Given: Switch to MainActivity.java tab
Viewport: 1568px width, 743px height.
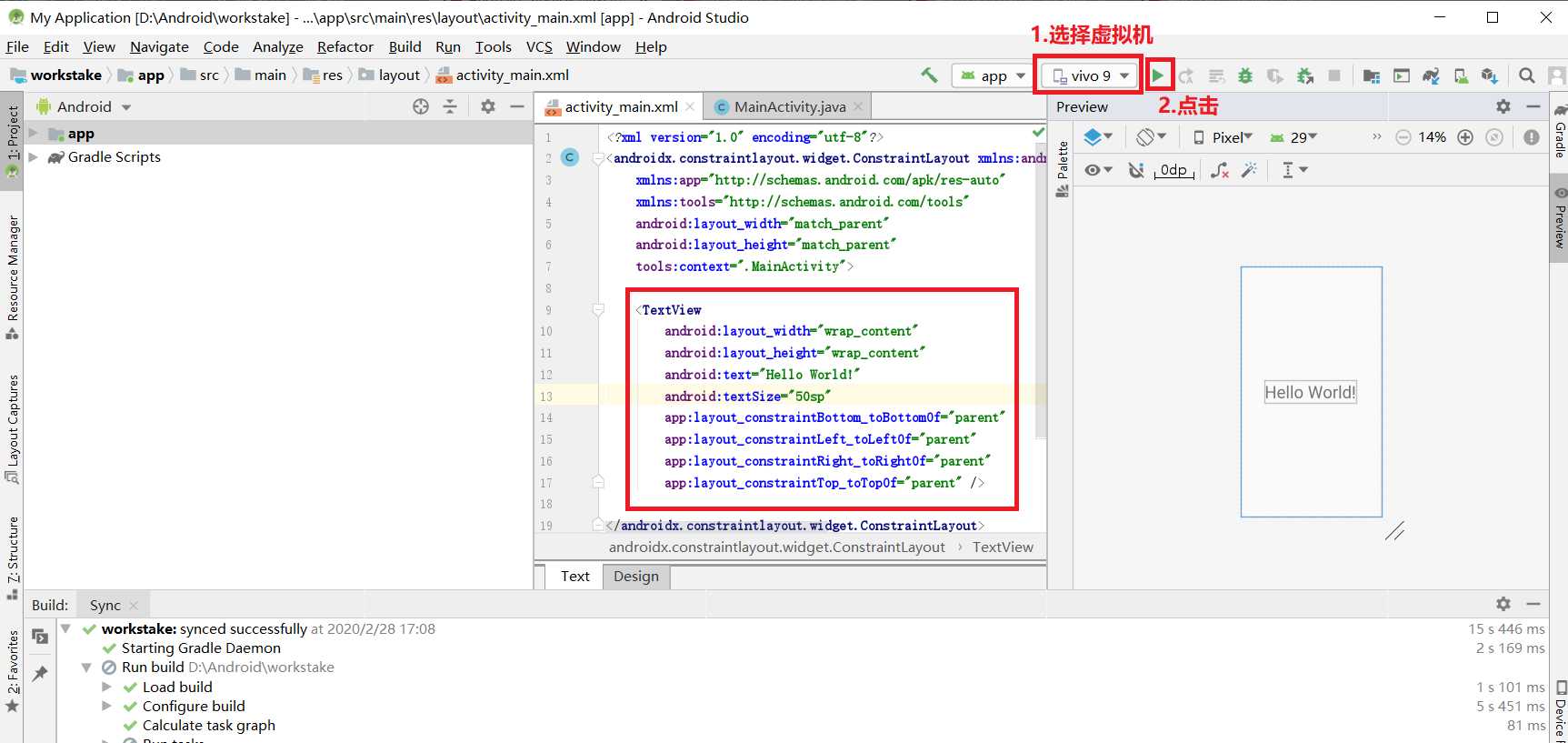Looking at the screenshot, I should coord(789,106).
